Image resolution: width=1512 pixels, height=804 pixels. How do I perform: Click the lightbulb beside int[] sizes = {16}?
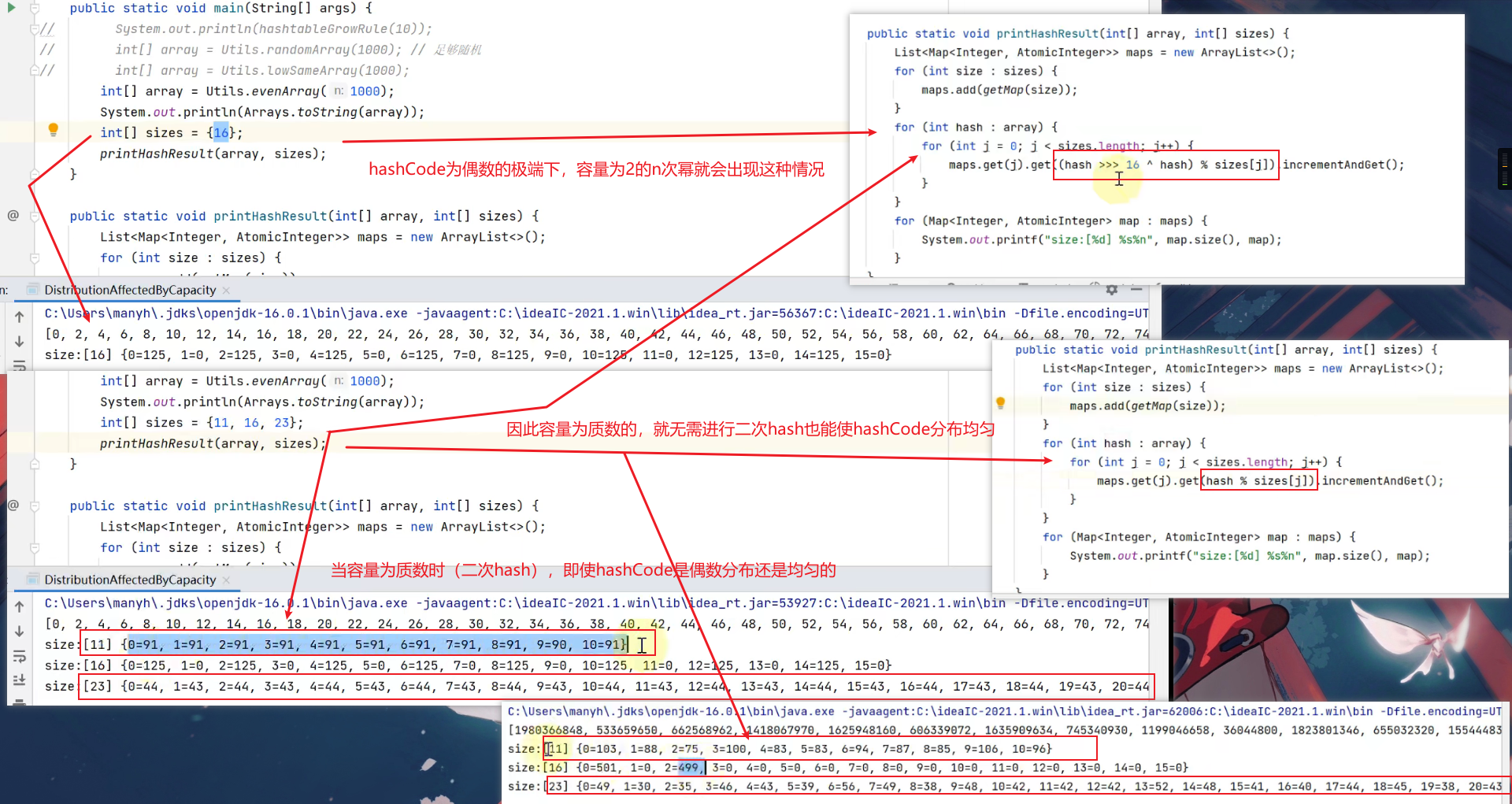coord(53,129)
